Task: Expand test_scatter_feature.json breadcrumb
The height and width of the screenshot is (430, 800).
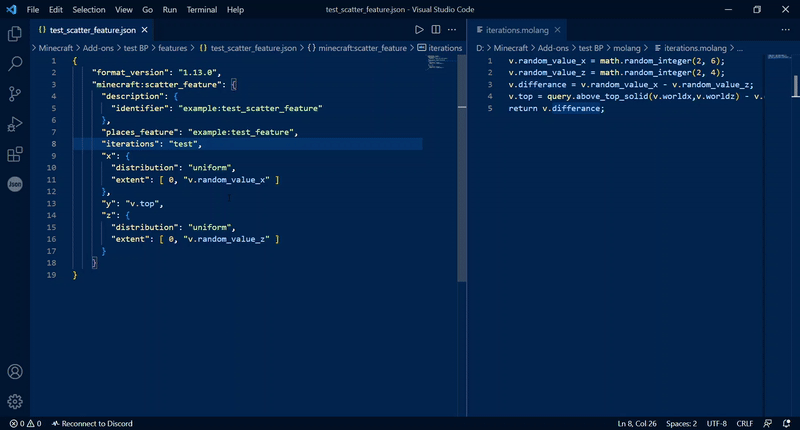Action: [x=247, y=48]
